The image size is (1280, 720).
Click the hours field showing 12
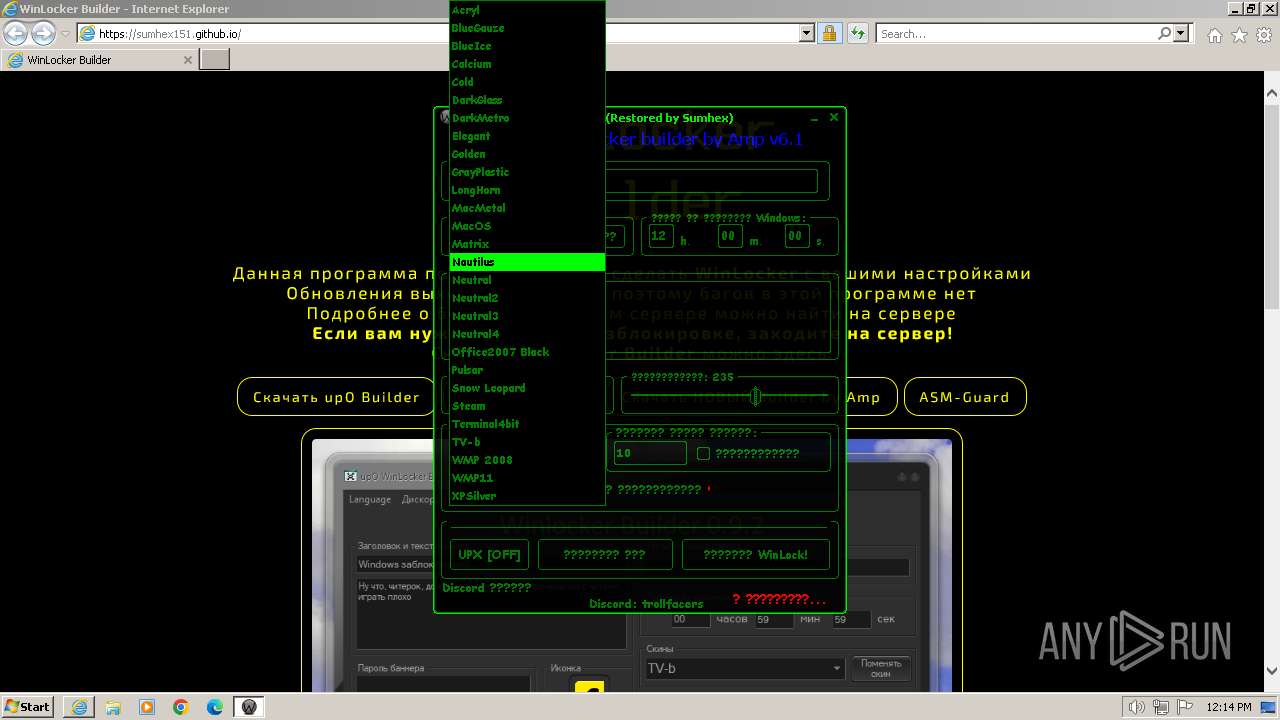[x=660, y=237]
